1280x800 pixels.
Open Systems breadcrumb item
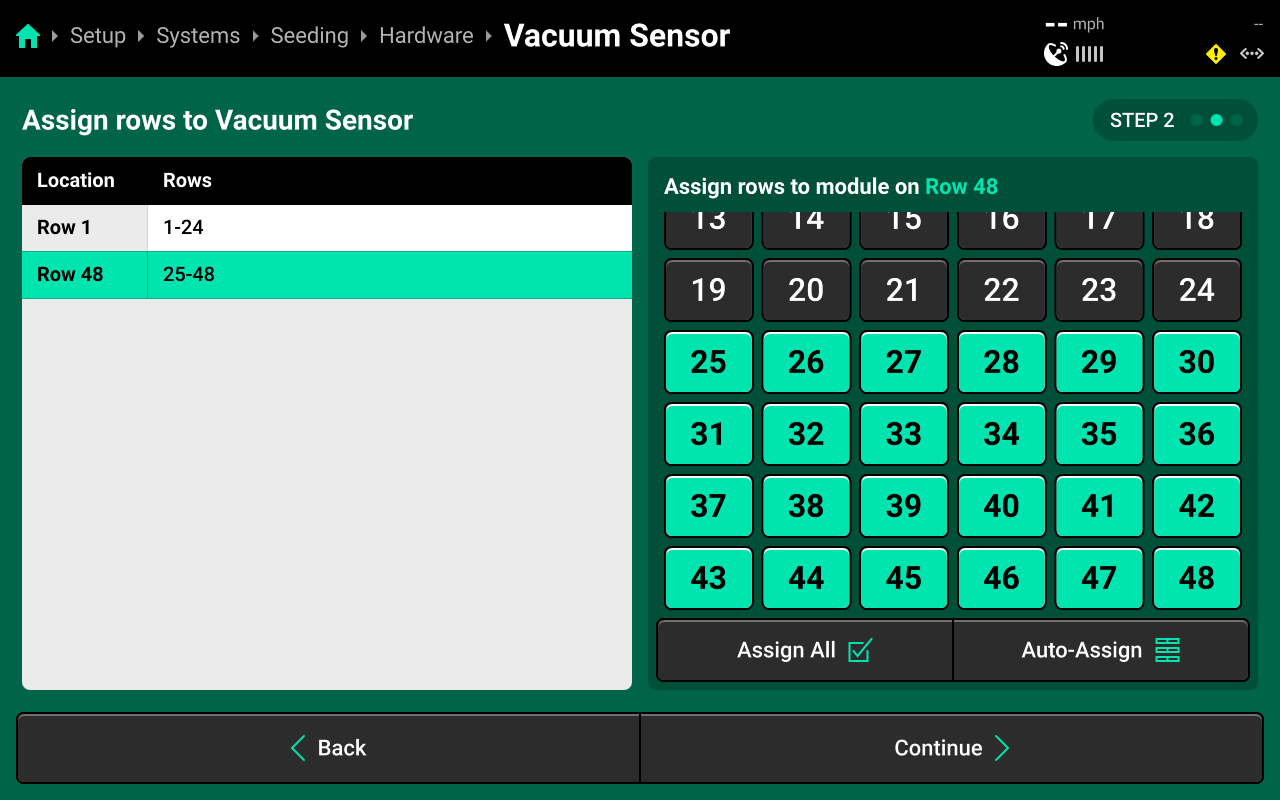[198, 36]
